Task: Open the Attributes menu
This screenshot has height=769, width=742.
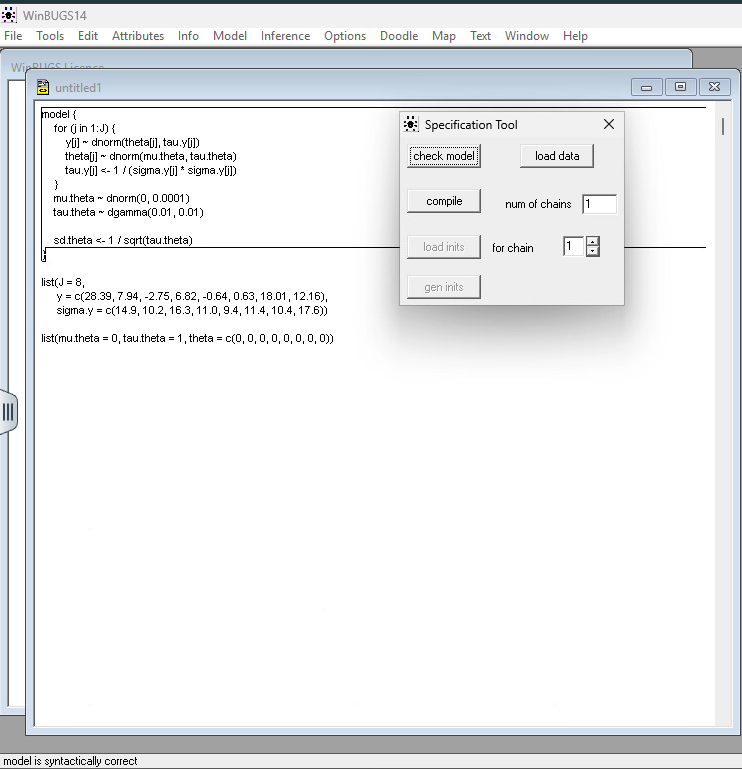Action: [x=138, y=36]
